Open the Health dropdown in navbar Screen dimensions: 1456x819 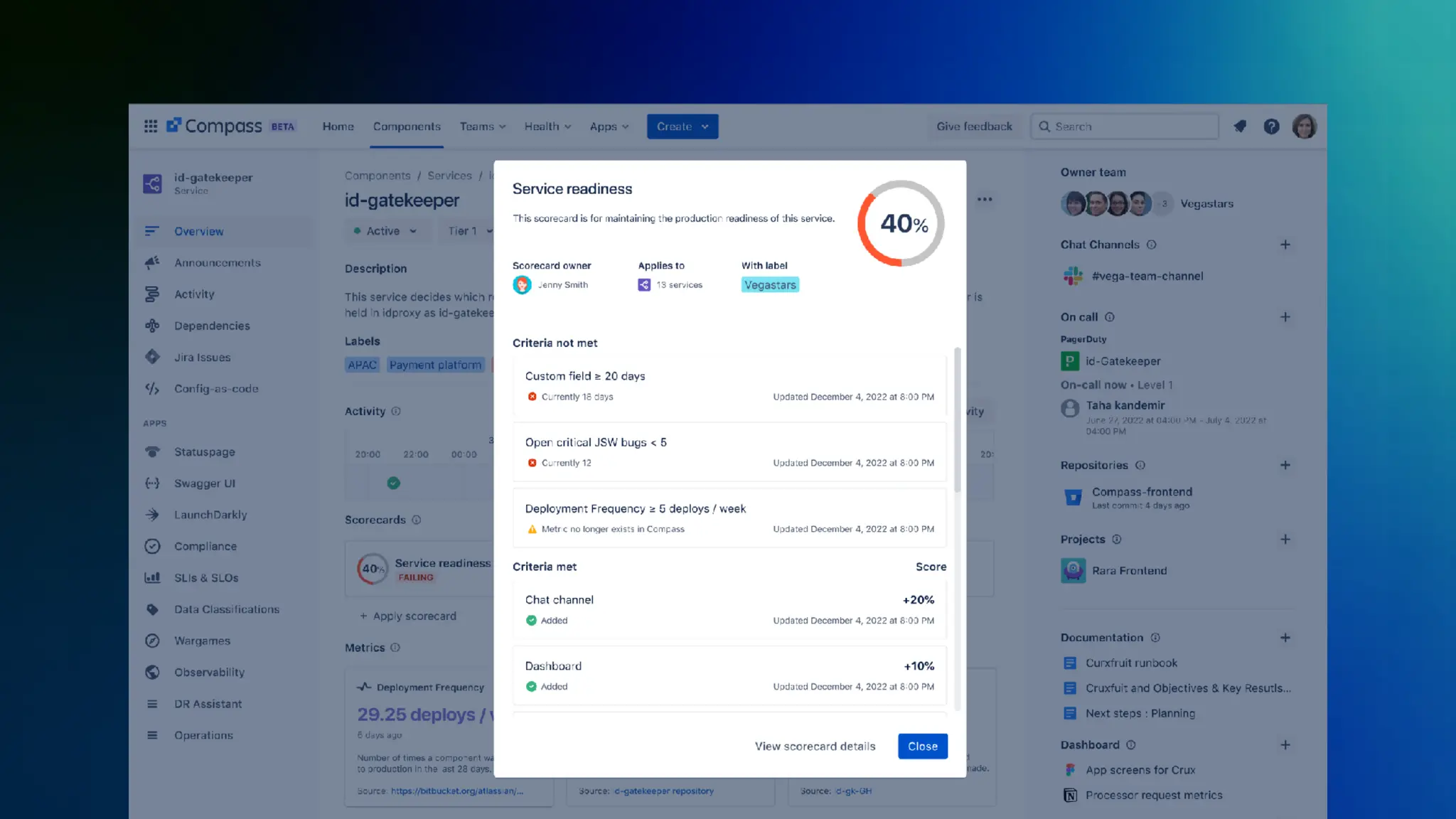[547, 127]
